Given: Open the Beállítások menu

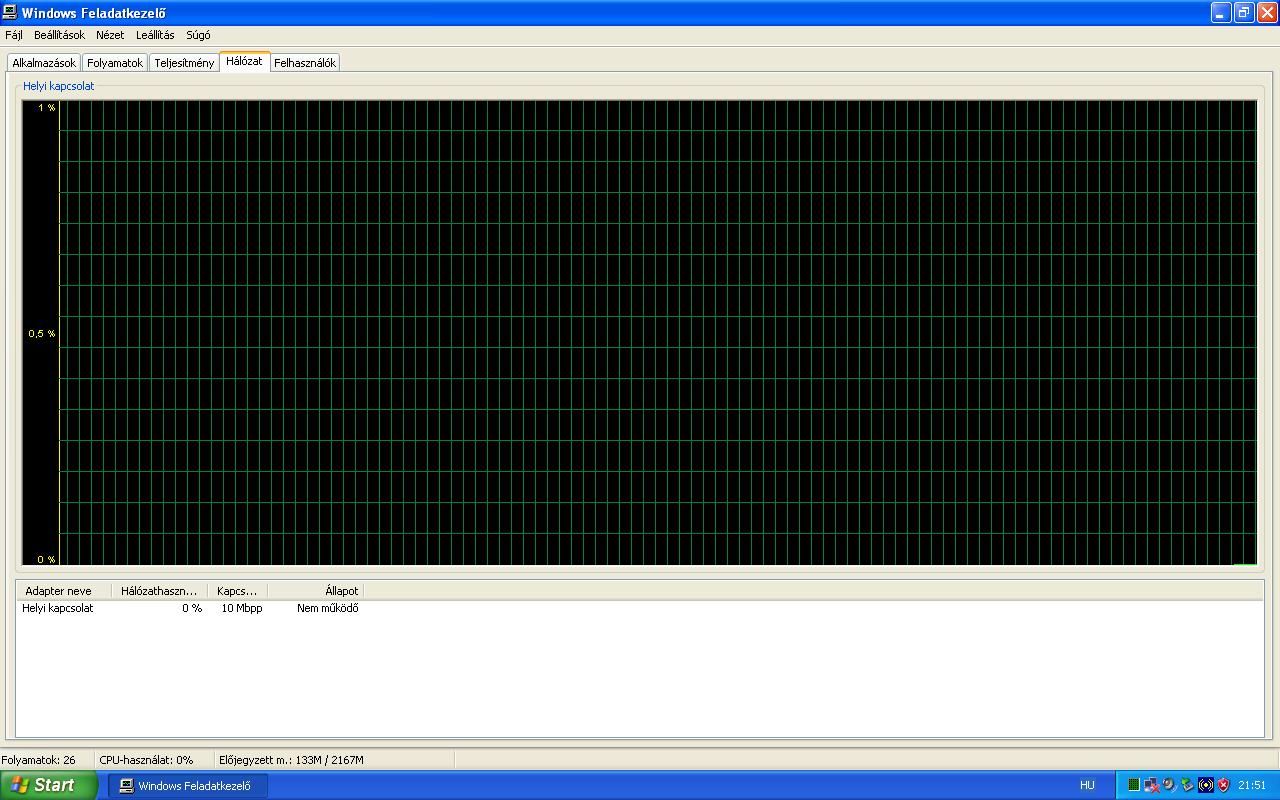Looking at the screenshot, I should [x=59, y=35].
